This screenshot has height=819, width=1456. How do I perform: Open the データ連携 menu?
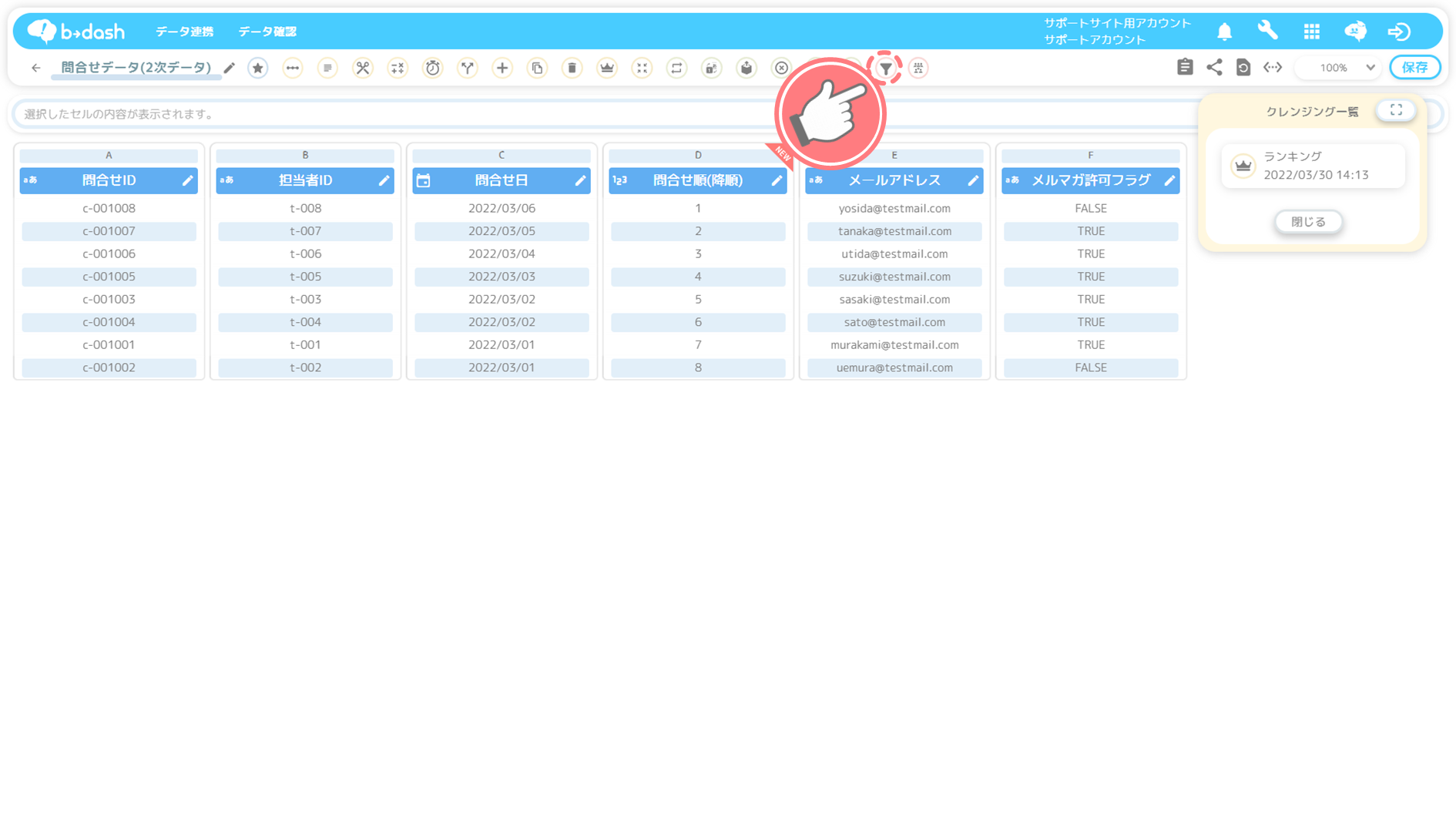tap(185, 32)
